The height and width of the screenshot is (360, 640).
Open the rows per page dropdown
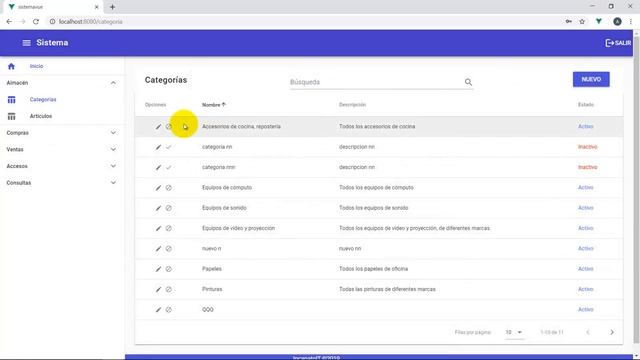click(514, 332)
